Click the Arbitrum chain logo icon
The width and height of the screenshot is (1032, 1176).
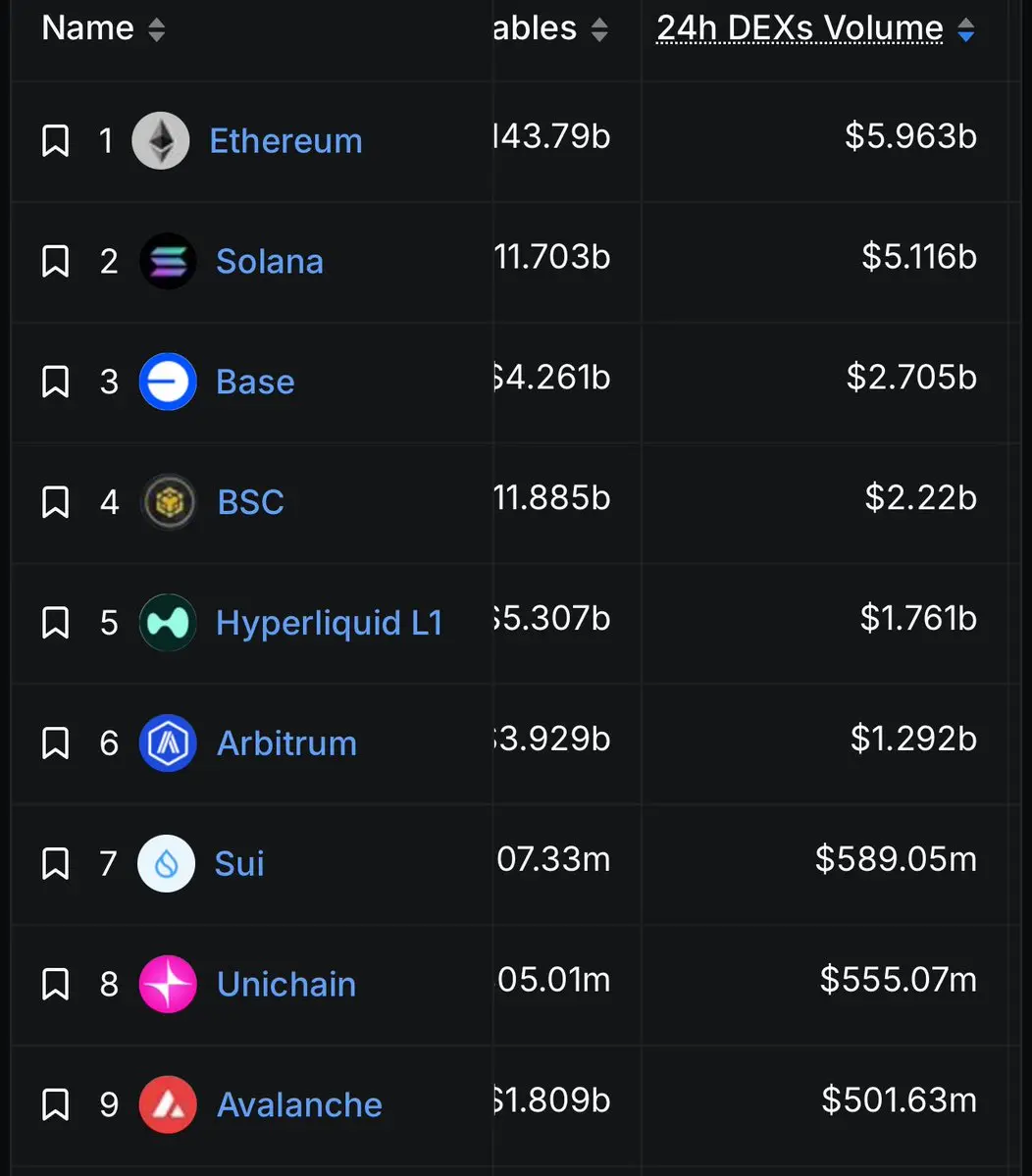tap(168, 743)
